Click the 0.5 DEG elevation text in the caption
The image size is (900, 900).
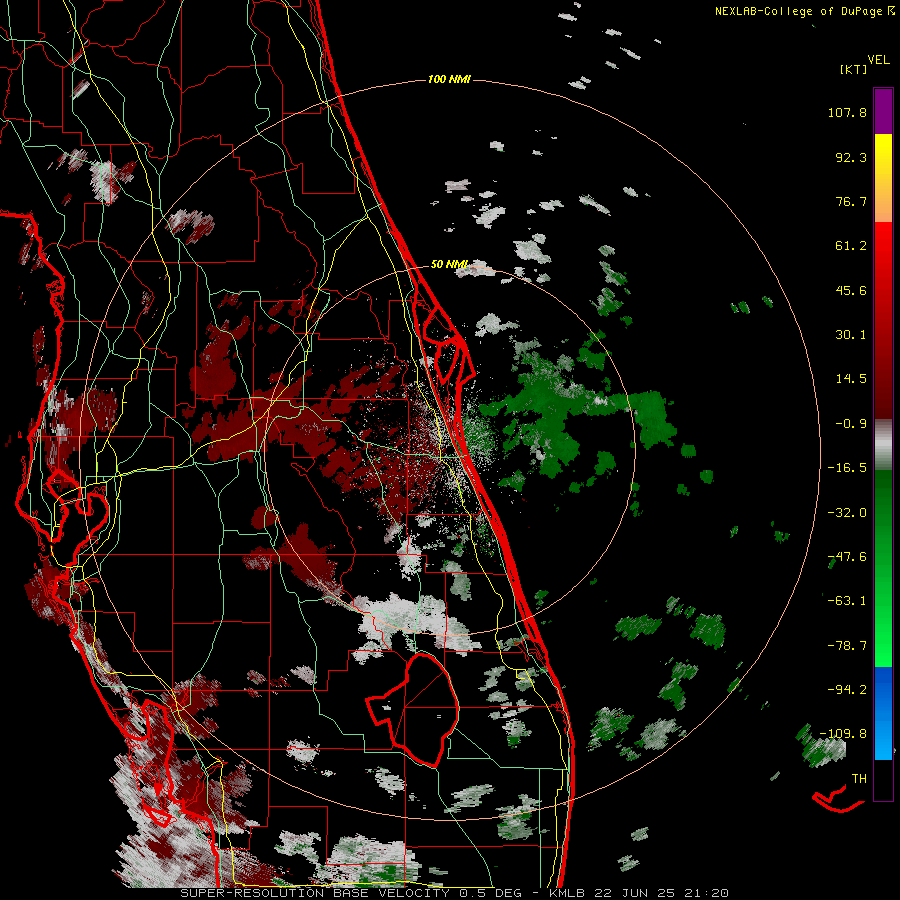pyautogui.click(x=490, y=893)
